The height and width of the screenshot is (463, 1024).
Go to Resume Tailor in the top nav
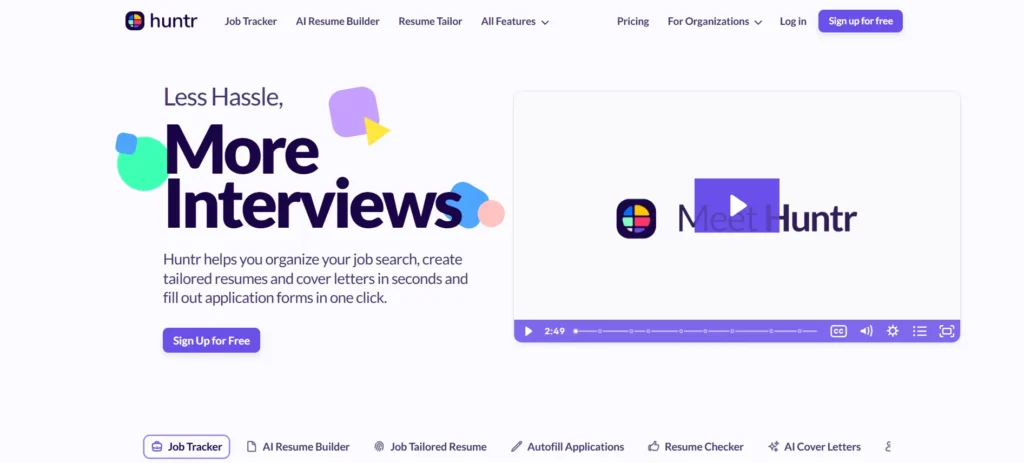[x=430, y=22]
